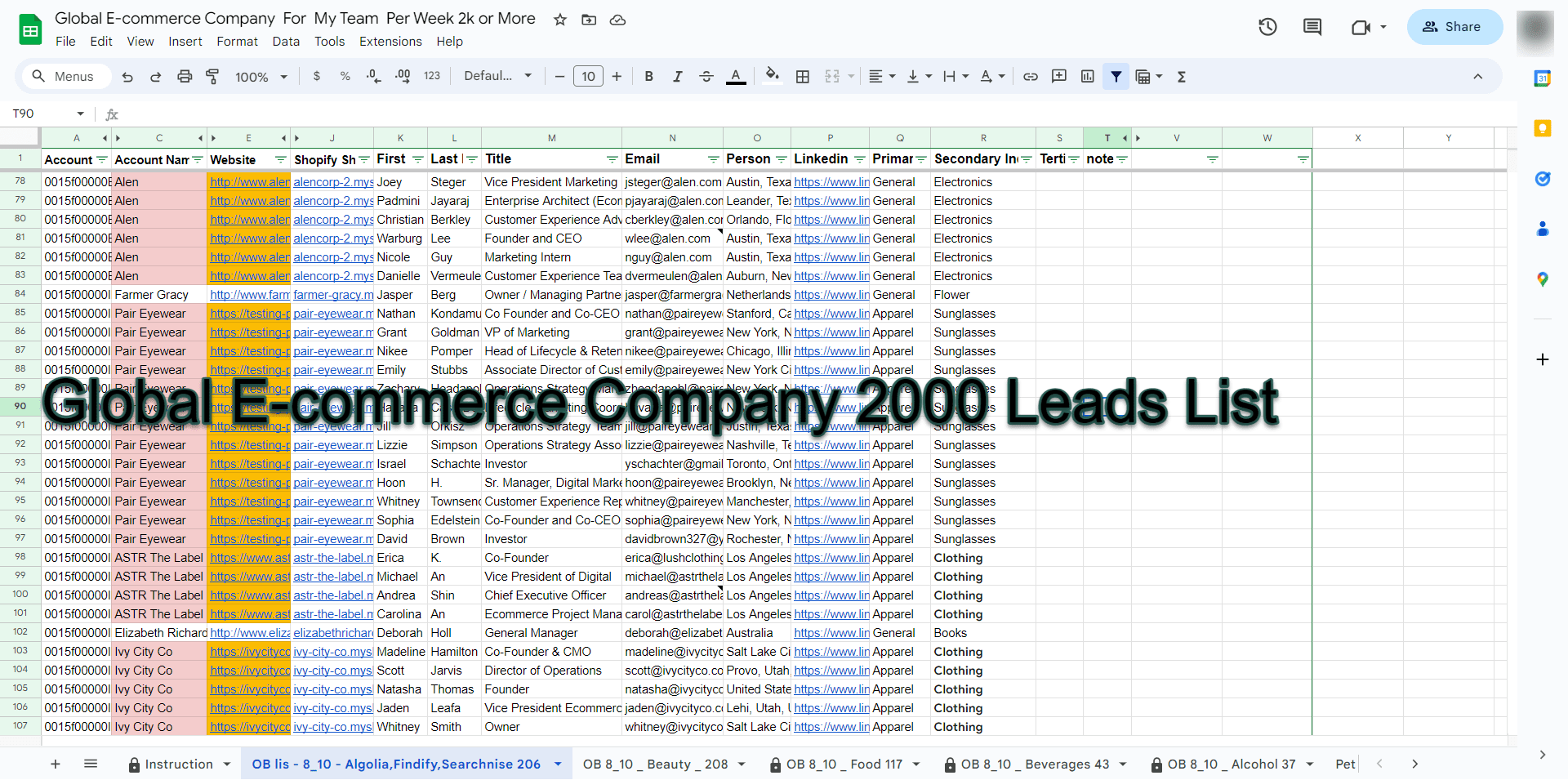Open the Extensions menu
Screen dimensions: 1568x780
(x=390, y=42)
